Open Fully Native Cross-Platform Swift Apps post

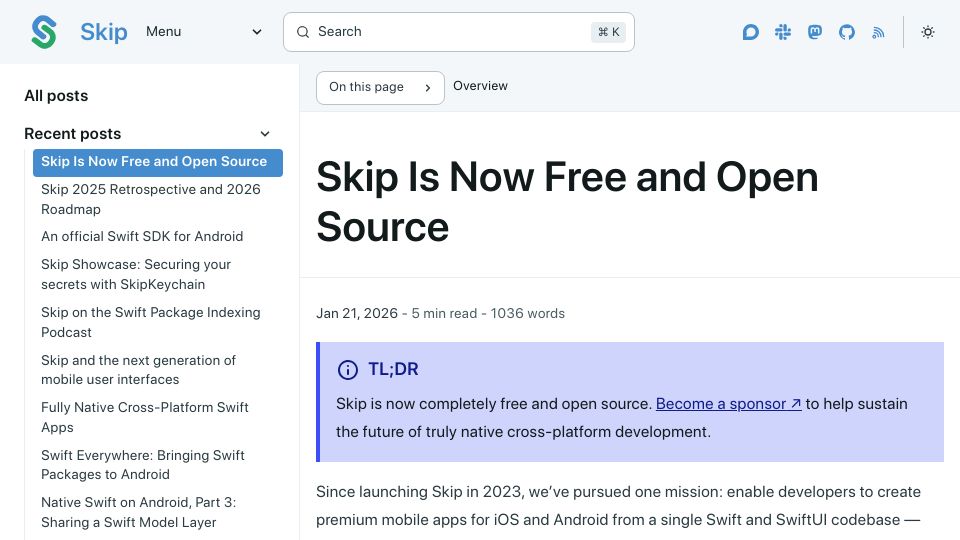[x=144, y=417]
